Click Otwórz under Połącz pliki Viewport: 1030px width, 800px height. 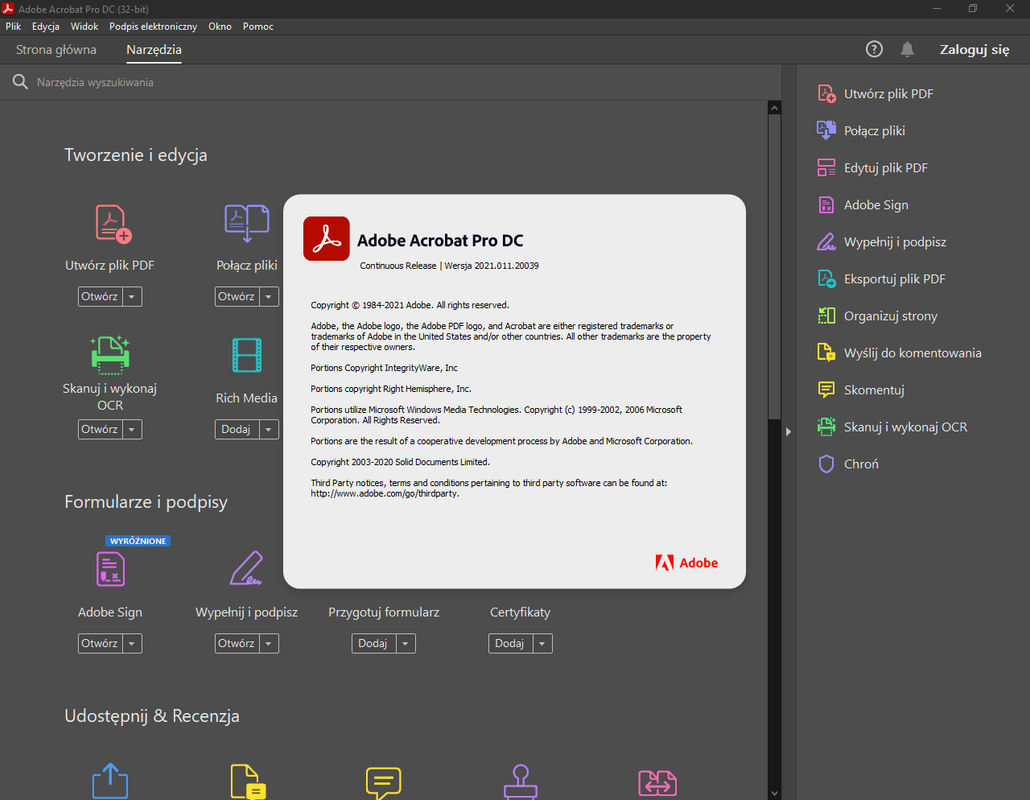(x=236, y=297)
